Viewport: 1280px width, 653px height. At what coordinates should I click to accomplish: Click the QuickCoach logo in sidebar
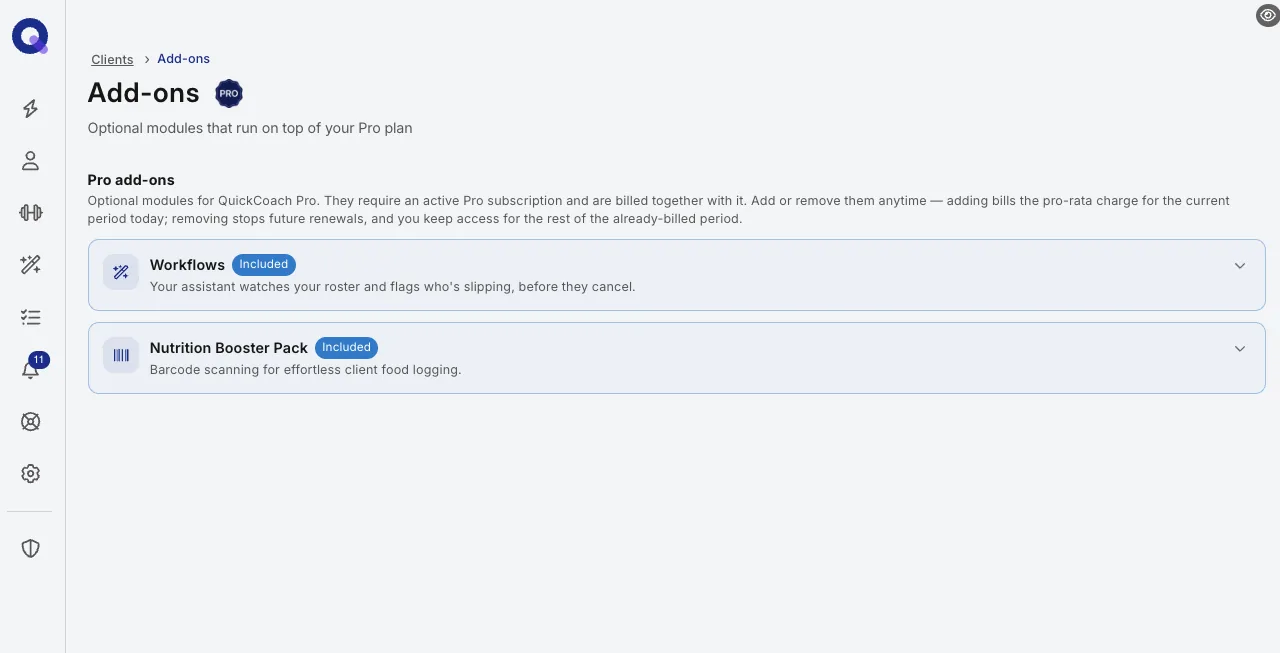pyautogui.click(x=30, y=37)
